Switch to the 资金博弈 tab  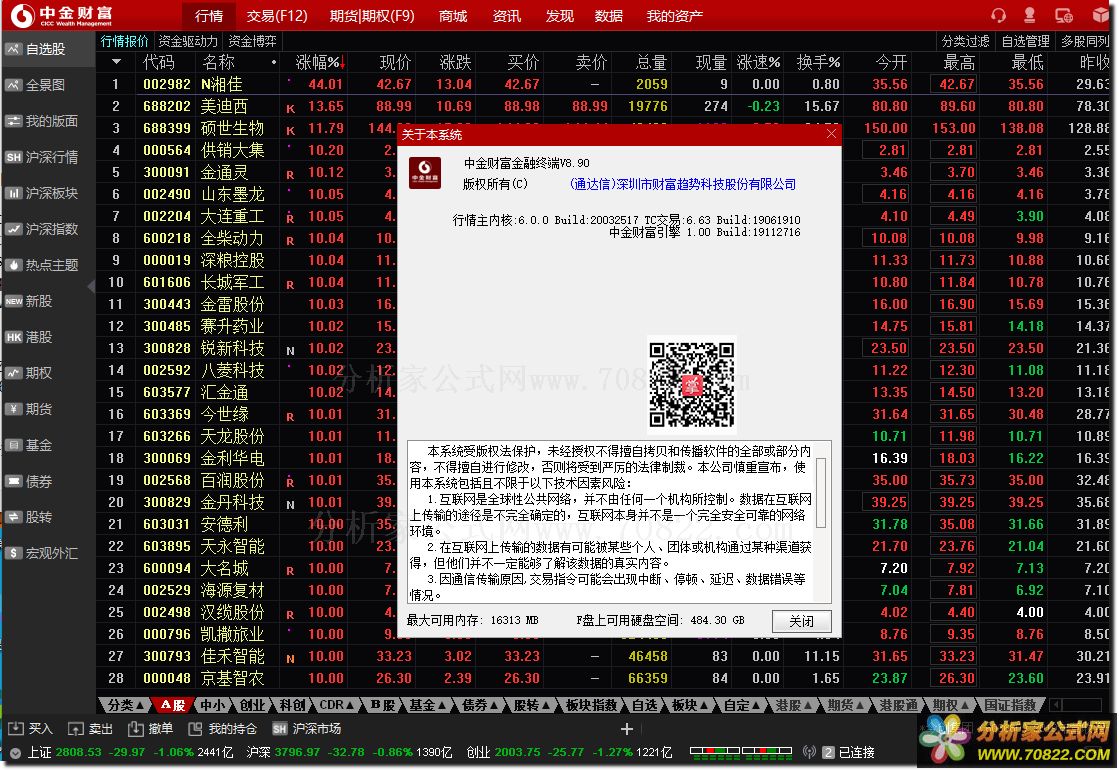252,41
